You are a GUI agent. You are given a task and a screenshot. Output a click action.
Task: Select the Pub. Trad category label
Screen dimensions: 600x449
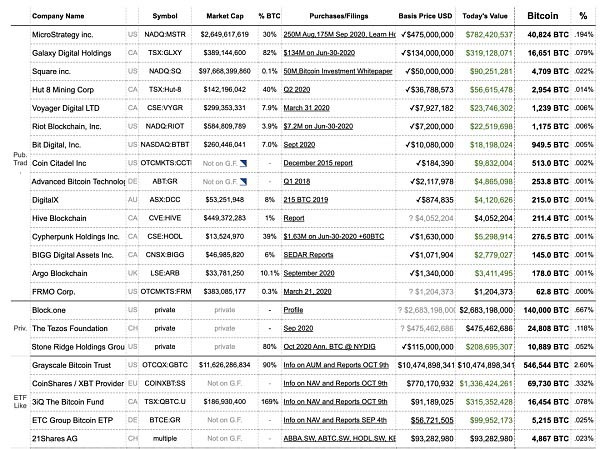20,159
